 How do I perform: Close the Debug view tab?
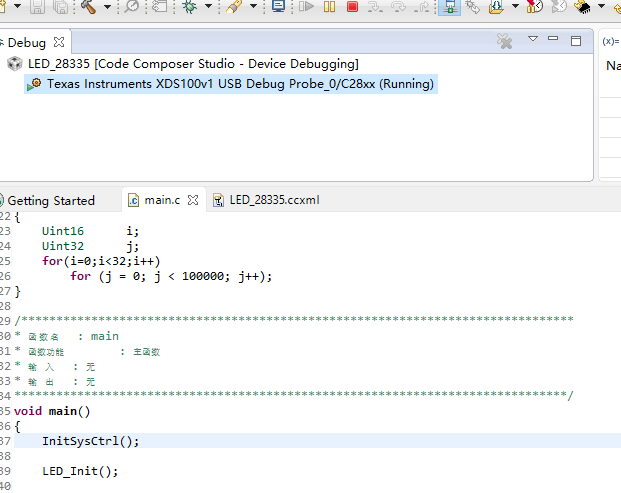(59, 42)
